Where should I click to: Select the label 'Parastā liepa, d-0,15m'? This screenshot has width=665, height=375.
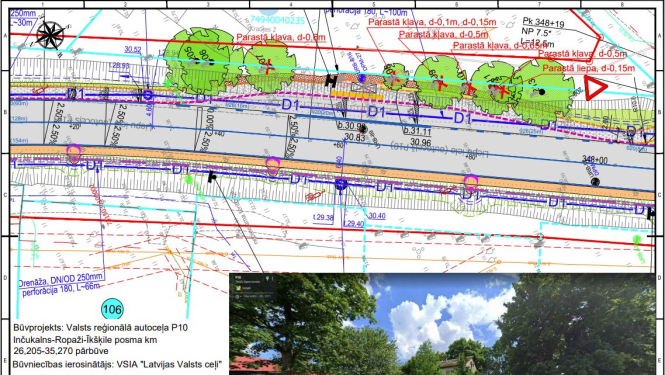589,68
